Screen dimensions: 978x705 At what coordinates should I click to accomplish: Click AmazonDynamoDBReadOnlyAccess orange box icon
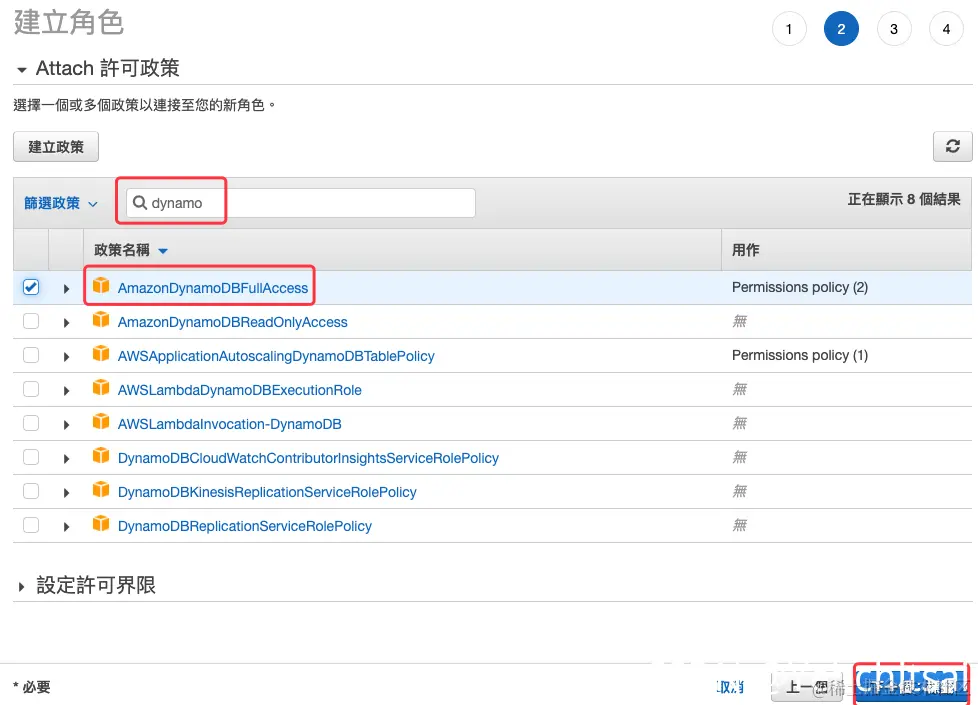tap(101, 320)
